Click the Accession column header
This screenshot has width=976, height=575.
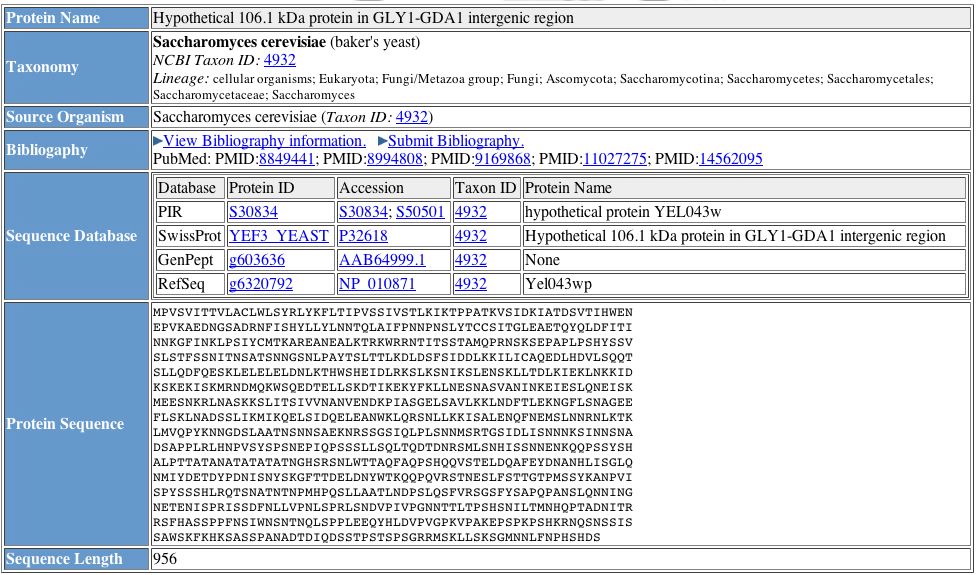[393, 188]
